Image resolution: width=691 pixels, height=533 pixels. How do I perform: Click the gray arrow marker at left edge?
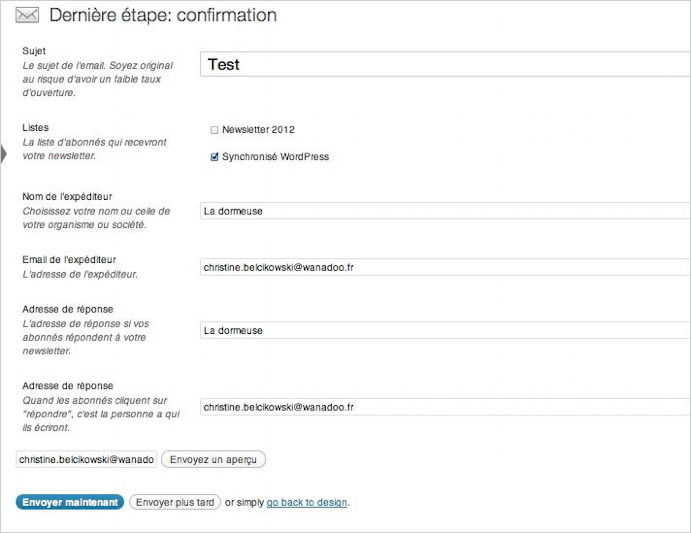click(4, 154)
